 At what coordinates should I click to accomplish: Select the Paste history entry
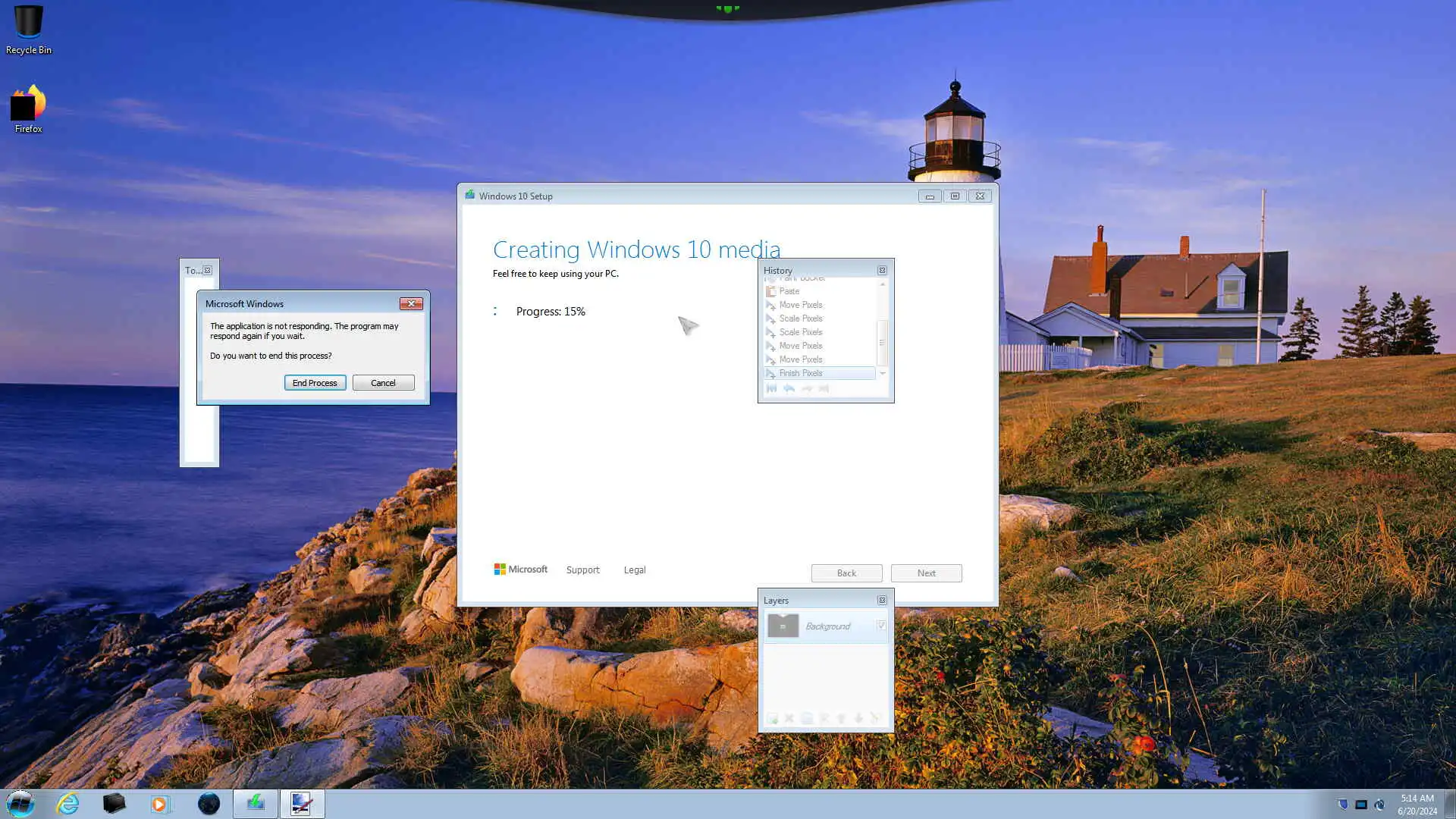point(789,291)
